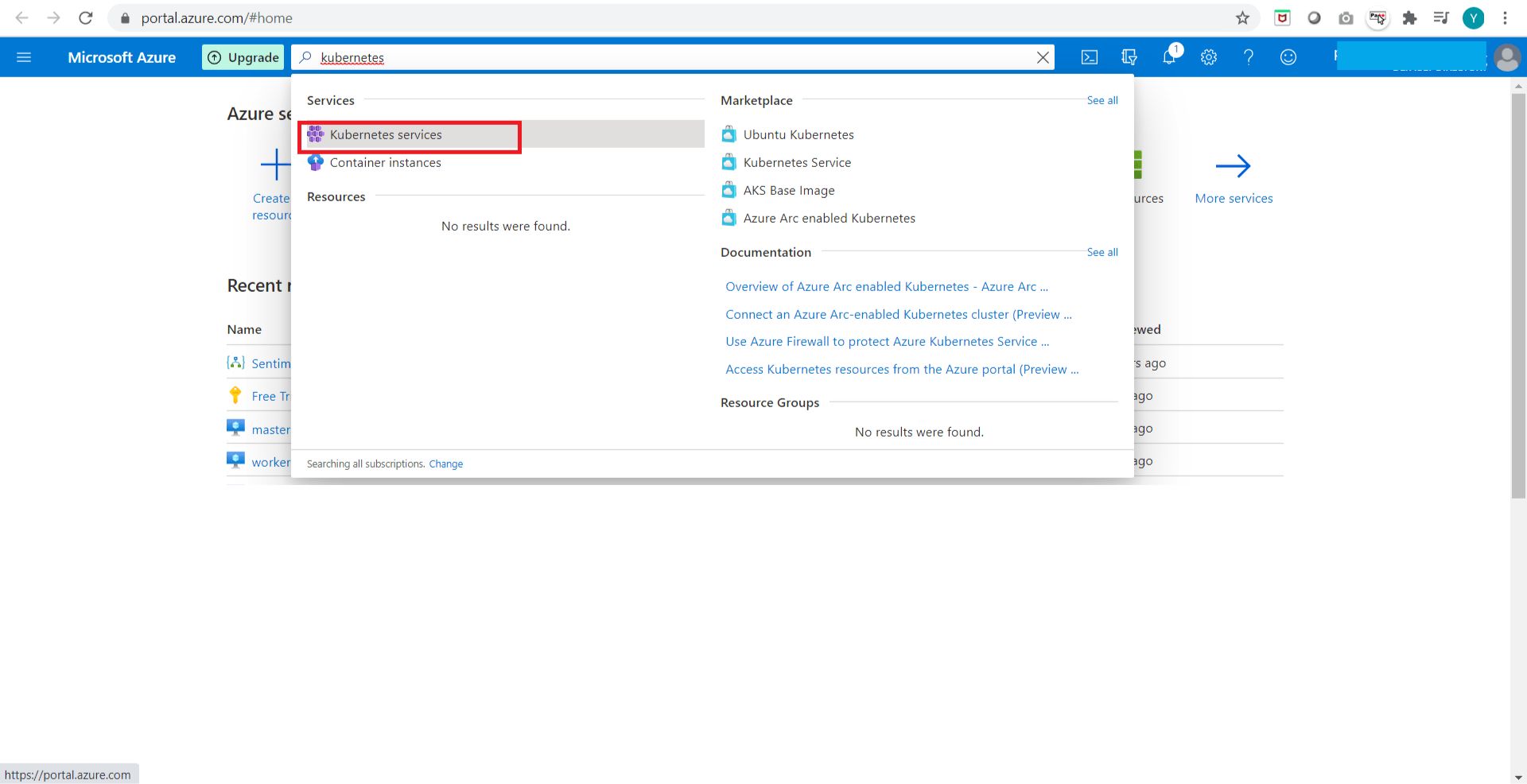Click the Upgrade button
The height and width of the screenshot is (784, 1527).
[243, 57]
